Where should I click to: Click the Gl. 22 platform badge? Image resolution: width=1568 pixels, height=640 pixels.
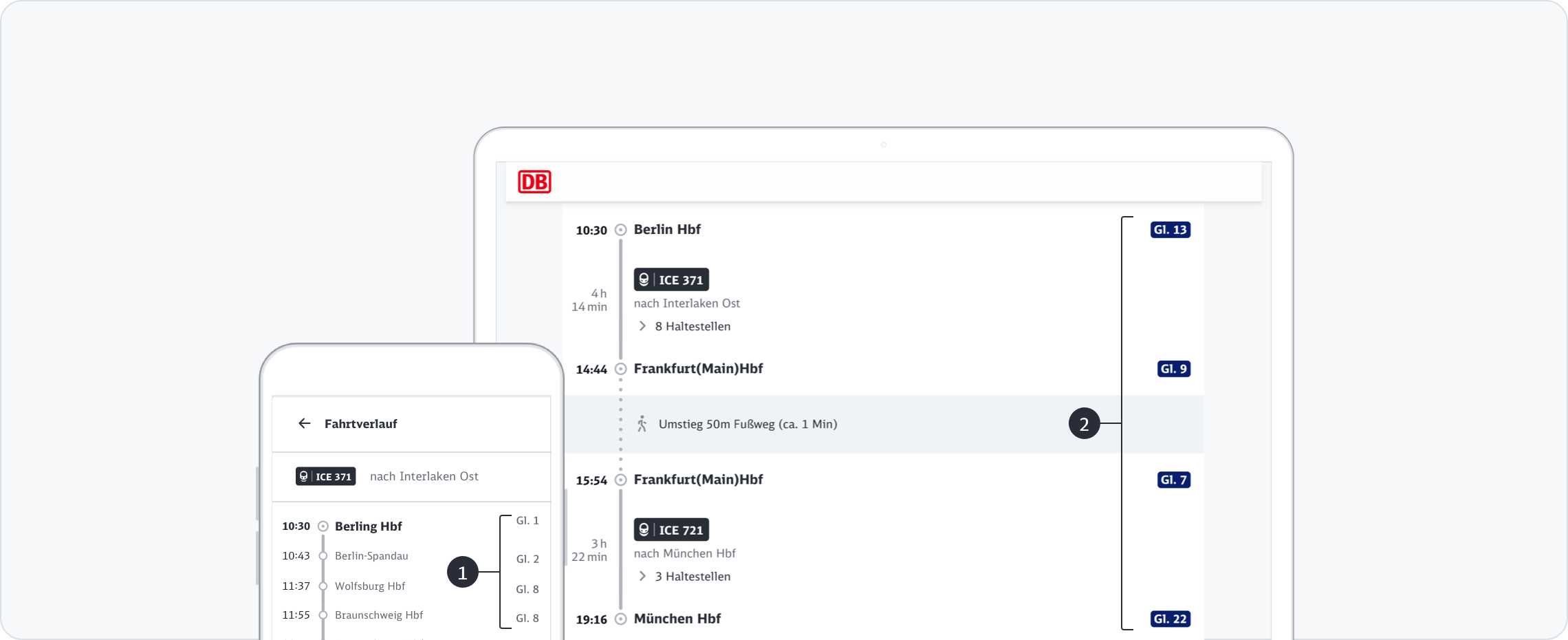pos(1170,619)
